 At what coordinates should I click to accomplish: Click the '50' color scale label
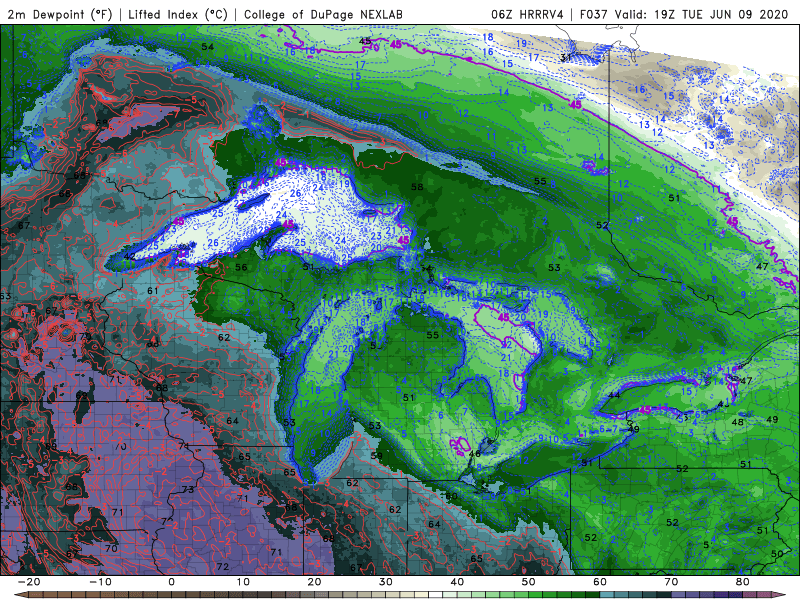529,582
